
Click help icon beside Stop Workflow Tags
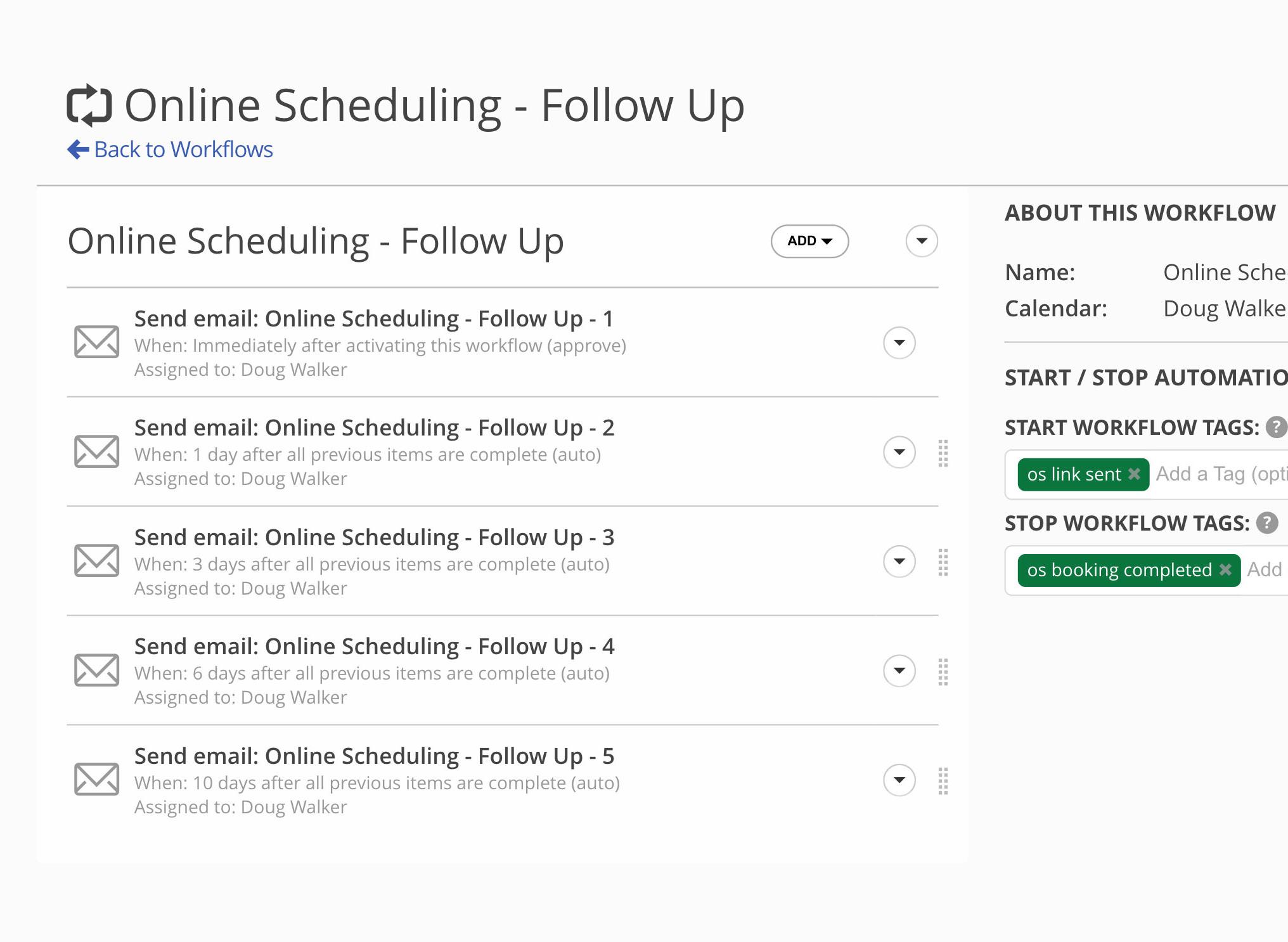coord(1267,524)
